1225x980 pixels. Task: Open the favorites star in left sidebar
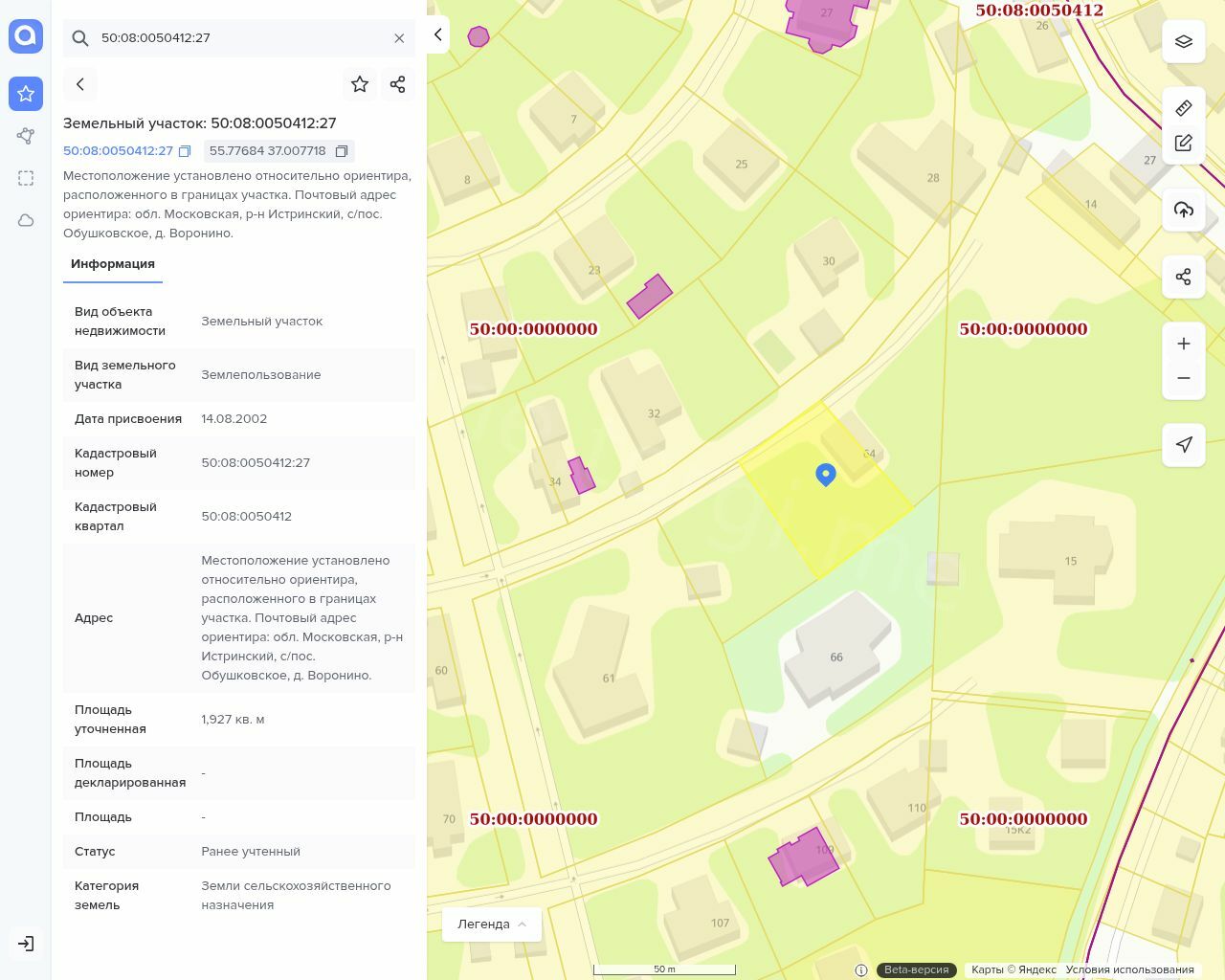tap(26, 94)
